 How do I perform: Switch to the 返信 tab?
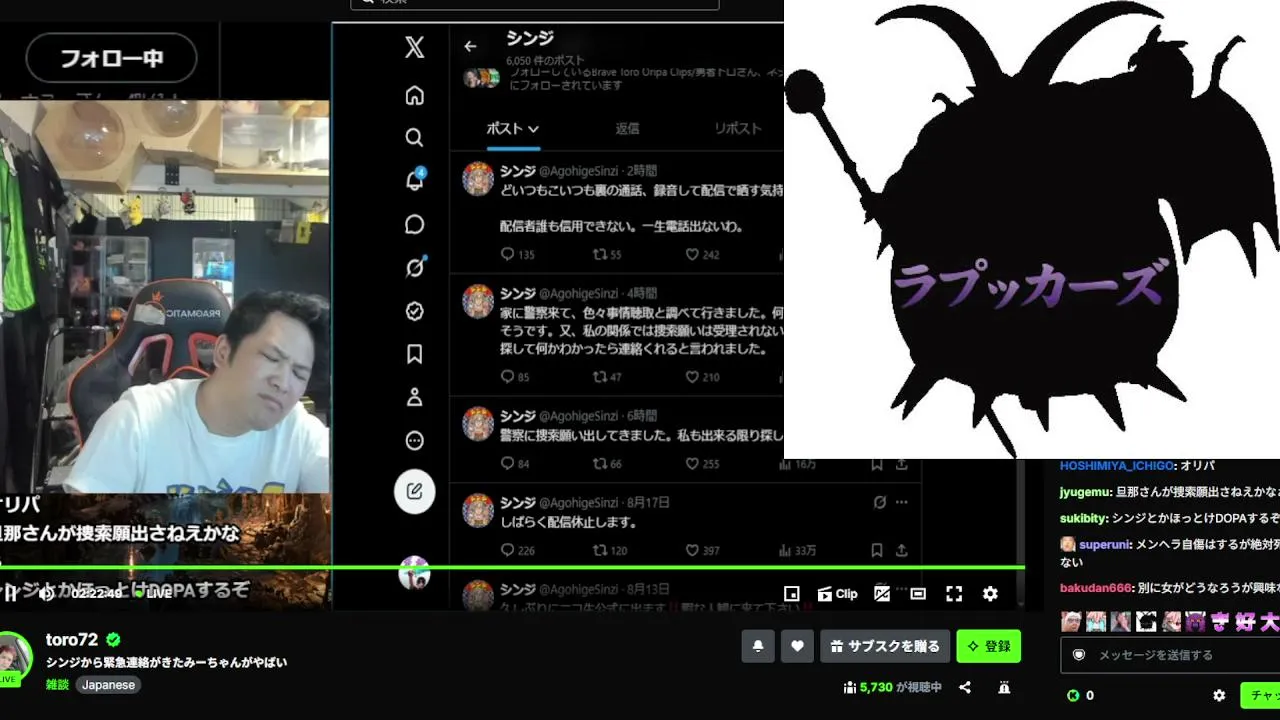click(627, 128)
